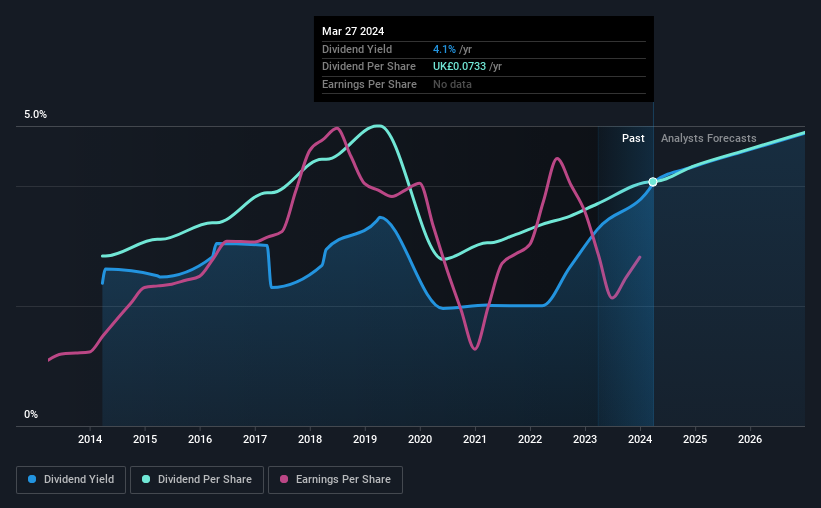Select the 2023 x-axis label
Viewport: 821px width, 508px height.
coord(585,439)
